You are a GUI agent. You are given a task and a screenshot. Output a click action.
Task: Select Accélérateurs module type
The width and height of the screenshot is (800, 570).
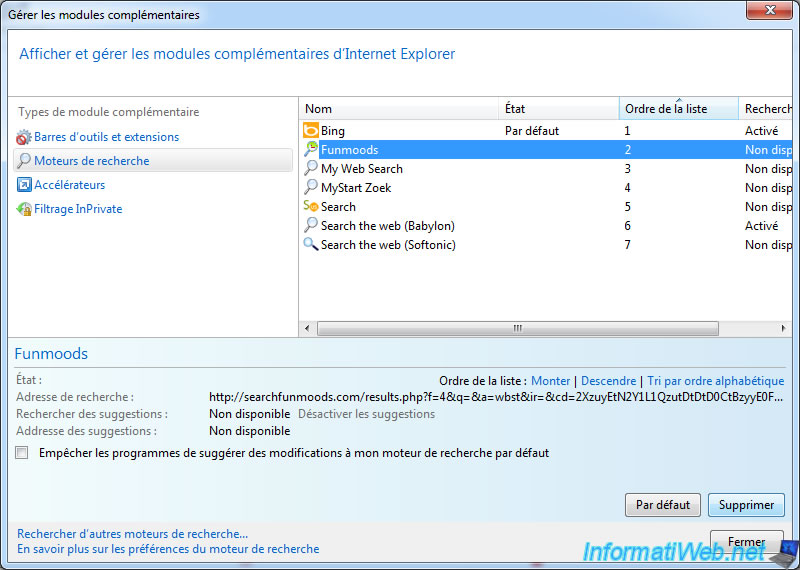pos(69,185)
